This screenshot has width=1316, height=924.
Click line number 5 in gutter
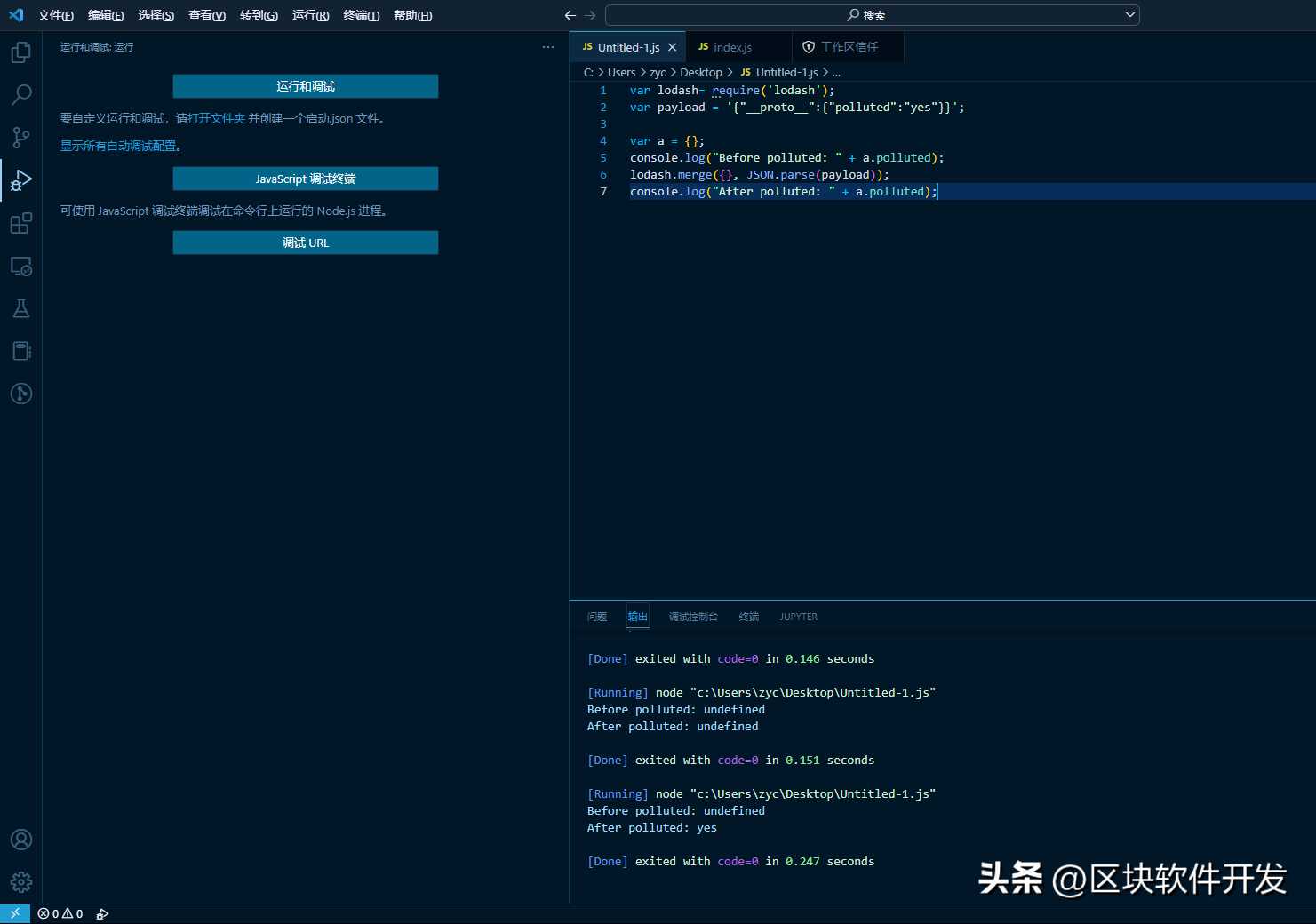pyautogui.click(x=603, y=157)
